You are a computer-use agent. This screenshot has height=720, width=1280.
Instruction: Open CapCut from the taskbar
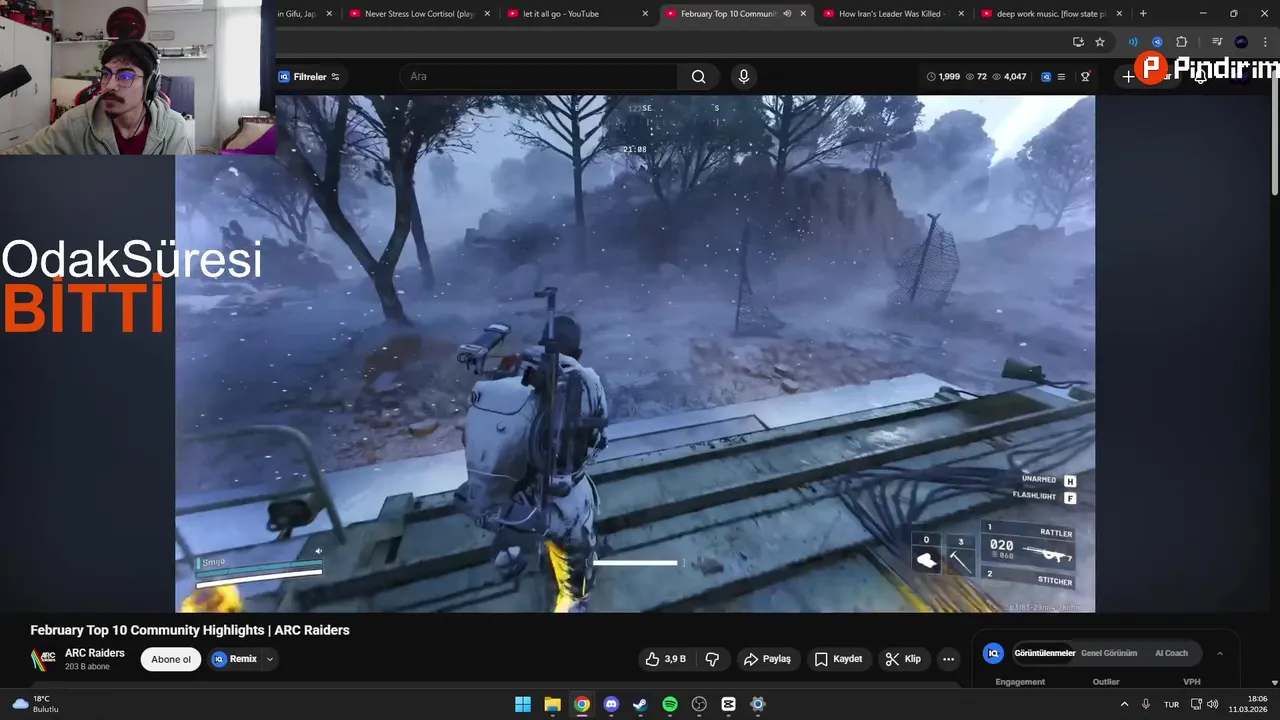pos(728,704)
